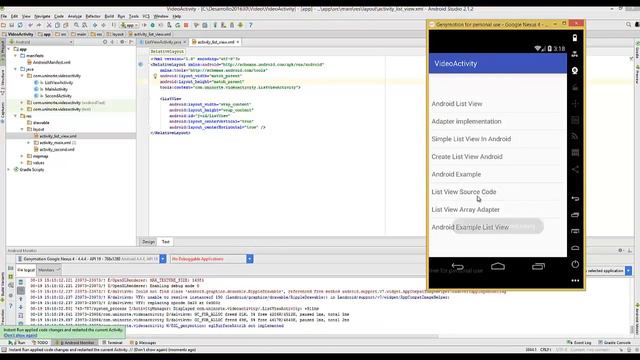640x360 pixels.
Task: Collapse the manifests folder node
Action: pos(16,56)
